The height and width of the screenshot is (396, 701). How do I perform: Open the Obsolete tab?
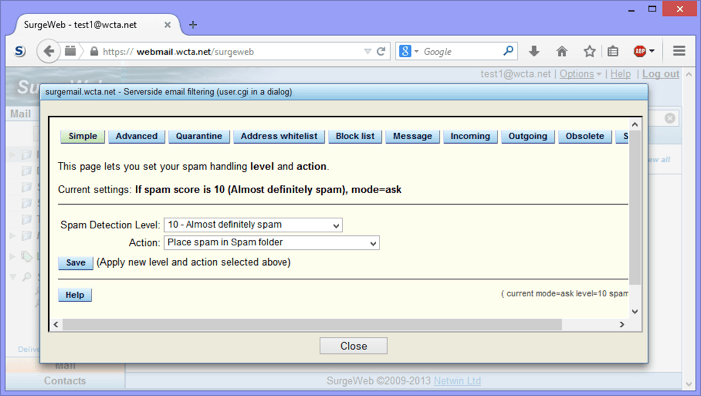pos(585,136)
